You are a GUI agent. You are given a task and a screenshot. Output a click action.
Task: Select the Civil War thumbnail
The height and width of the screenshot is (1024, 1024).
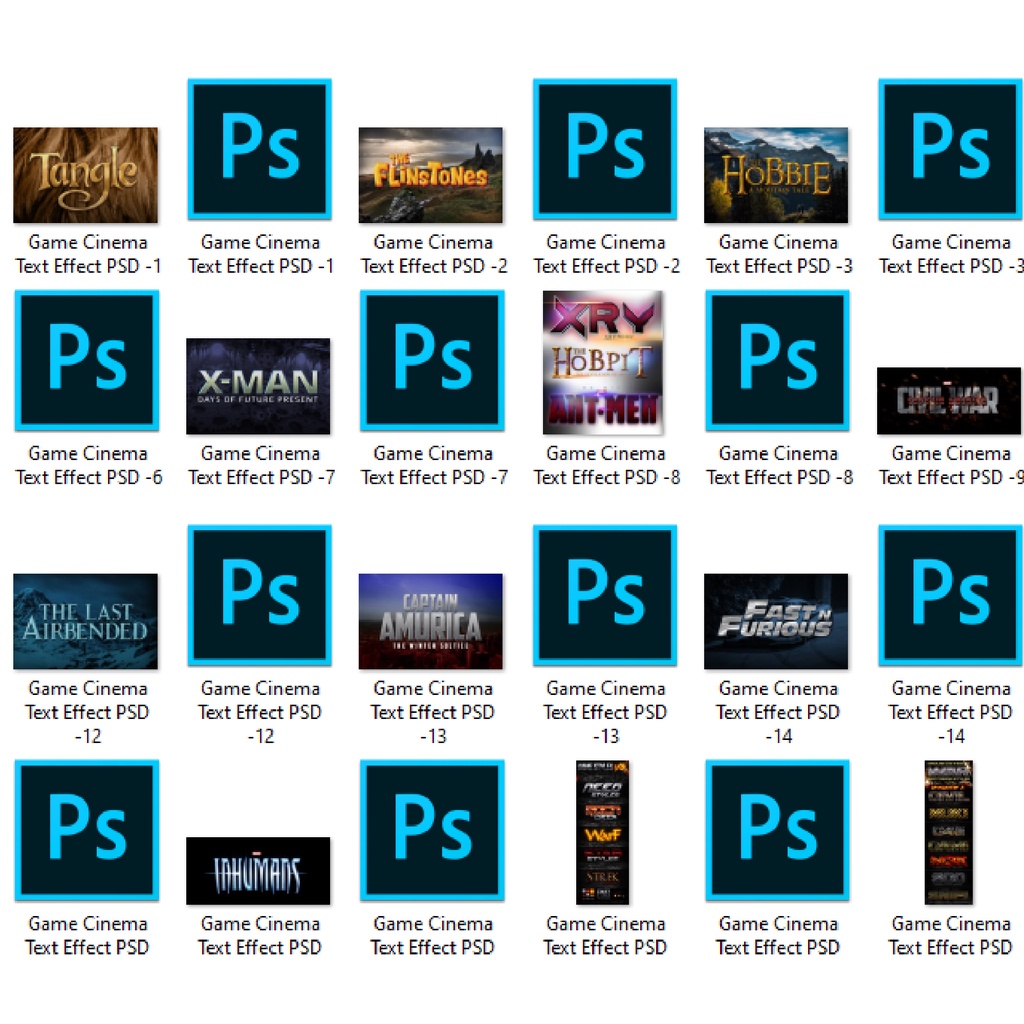948,401
